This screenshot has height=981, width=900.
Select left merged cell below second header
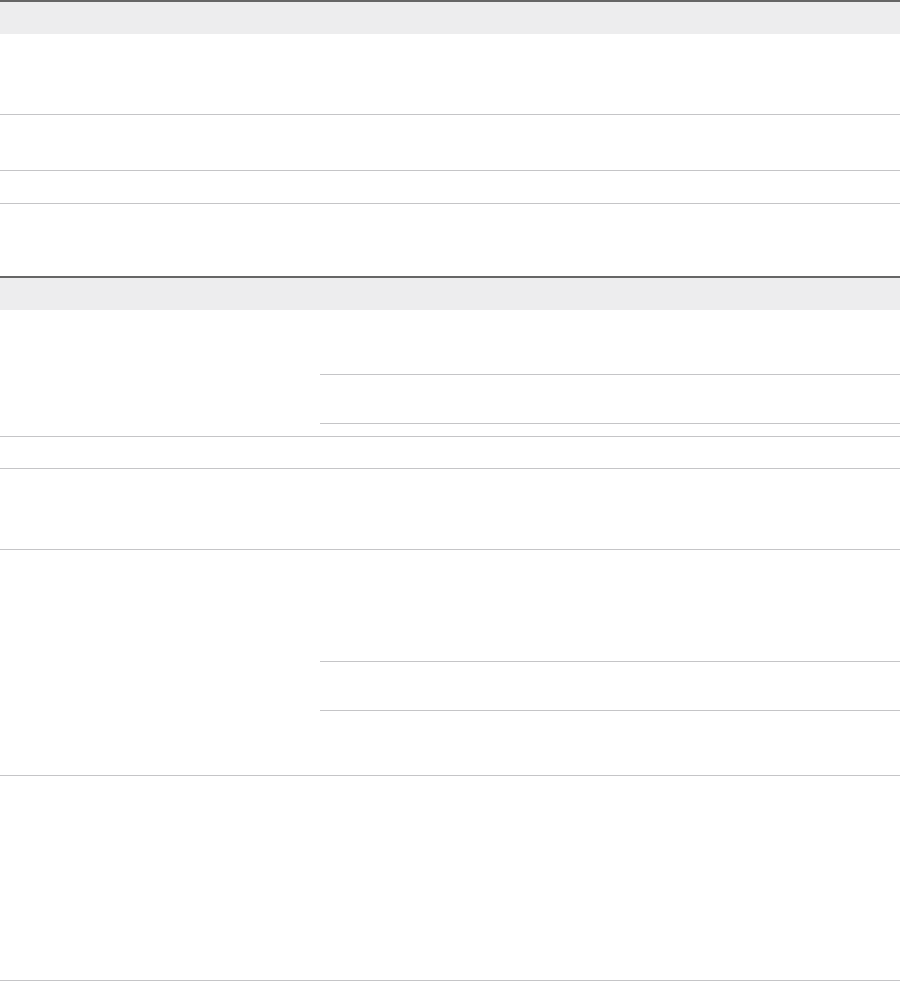[159, 373]
